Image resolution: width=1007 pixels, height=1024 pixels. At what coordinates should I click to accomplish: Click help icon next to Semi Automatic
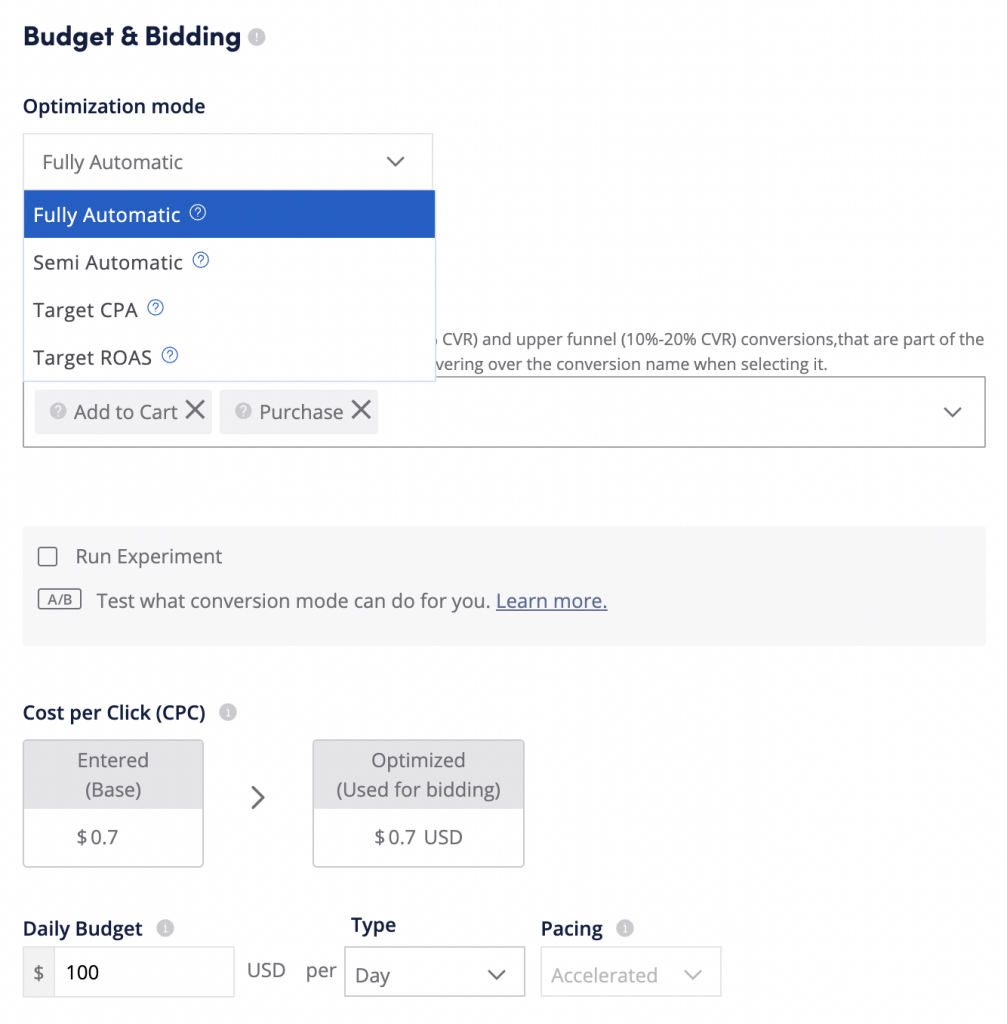coord(201,261)
